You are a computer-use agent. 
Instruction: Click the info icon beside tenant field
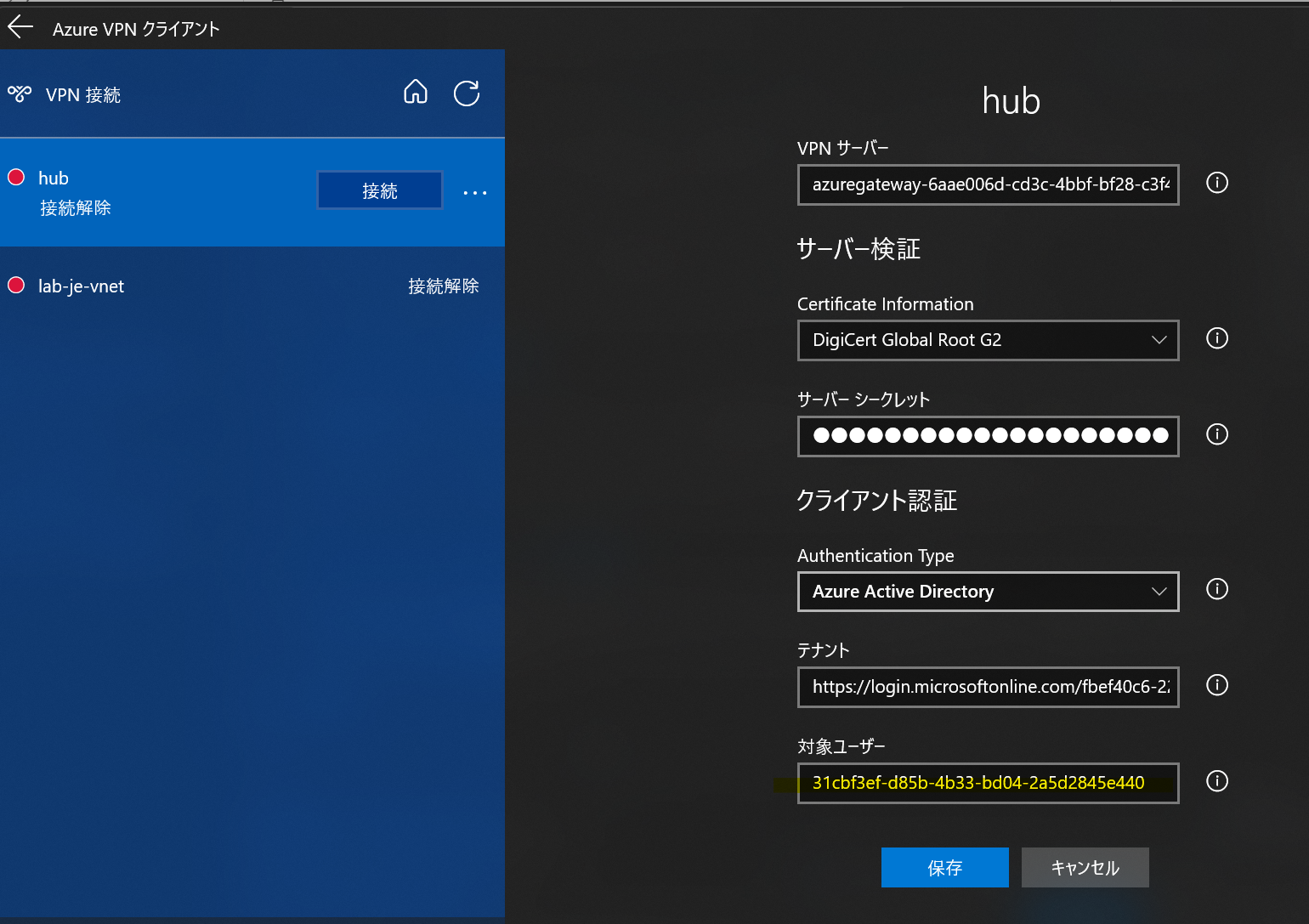(1217, 685)
